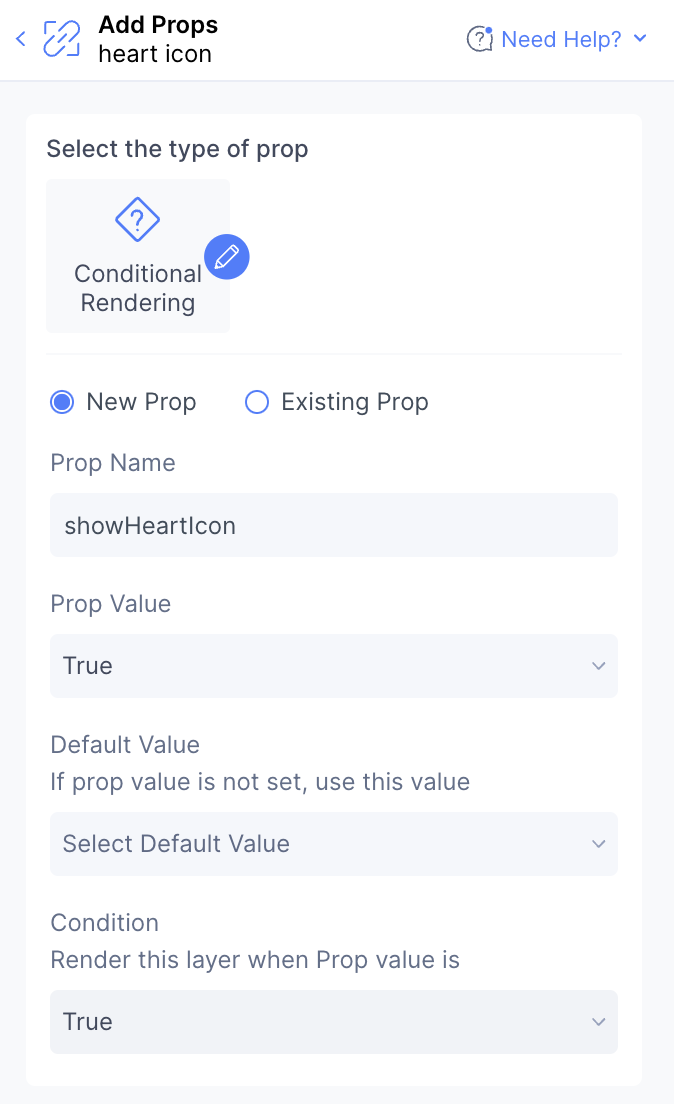The image size is (674, 1104).
Task: Select the New Prop radio button
Action: 63,401
